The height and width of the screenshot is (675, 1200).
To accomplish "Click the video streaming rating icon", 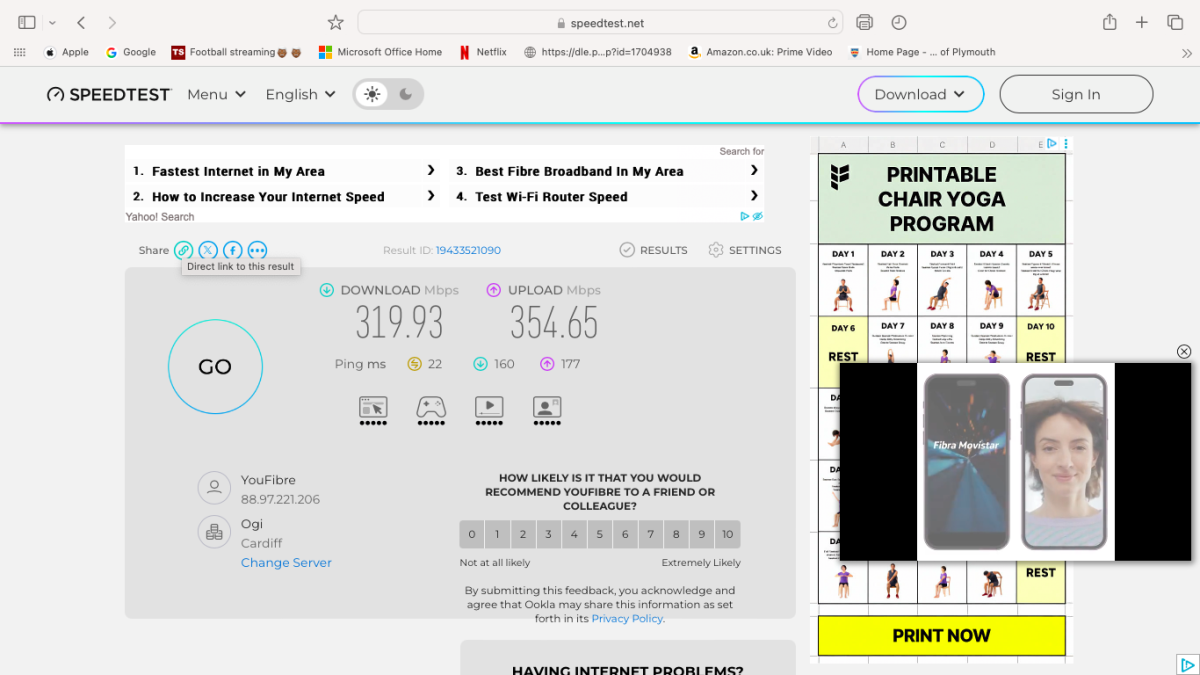I will click(x=489, y=410).
